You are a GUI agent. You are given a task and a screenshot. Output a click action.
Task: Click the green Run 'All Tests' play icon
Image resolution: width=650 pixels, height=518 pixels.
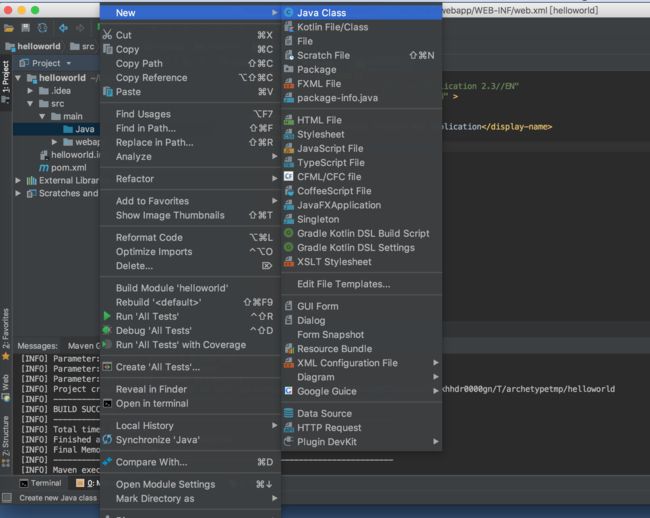pos(107,316)
